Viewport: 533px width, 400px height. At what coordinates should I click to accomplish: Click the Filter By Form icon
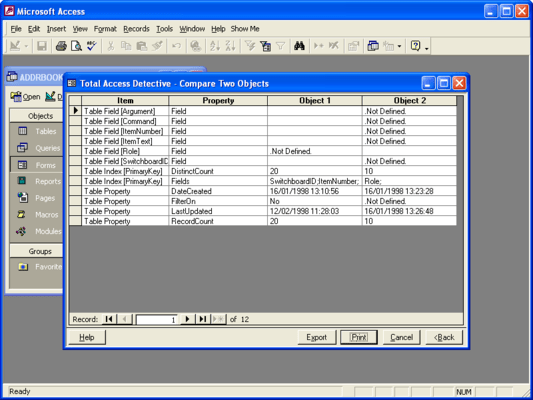coord(265,46)
